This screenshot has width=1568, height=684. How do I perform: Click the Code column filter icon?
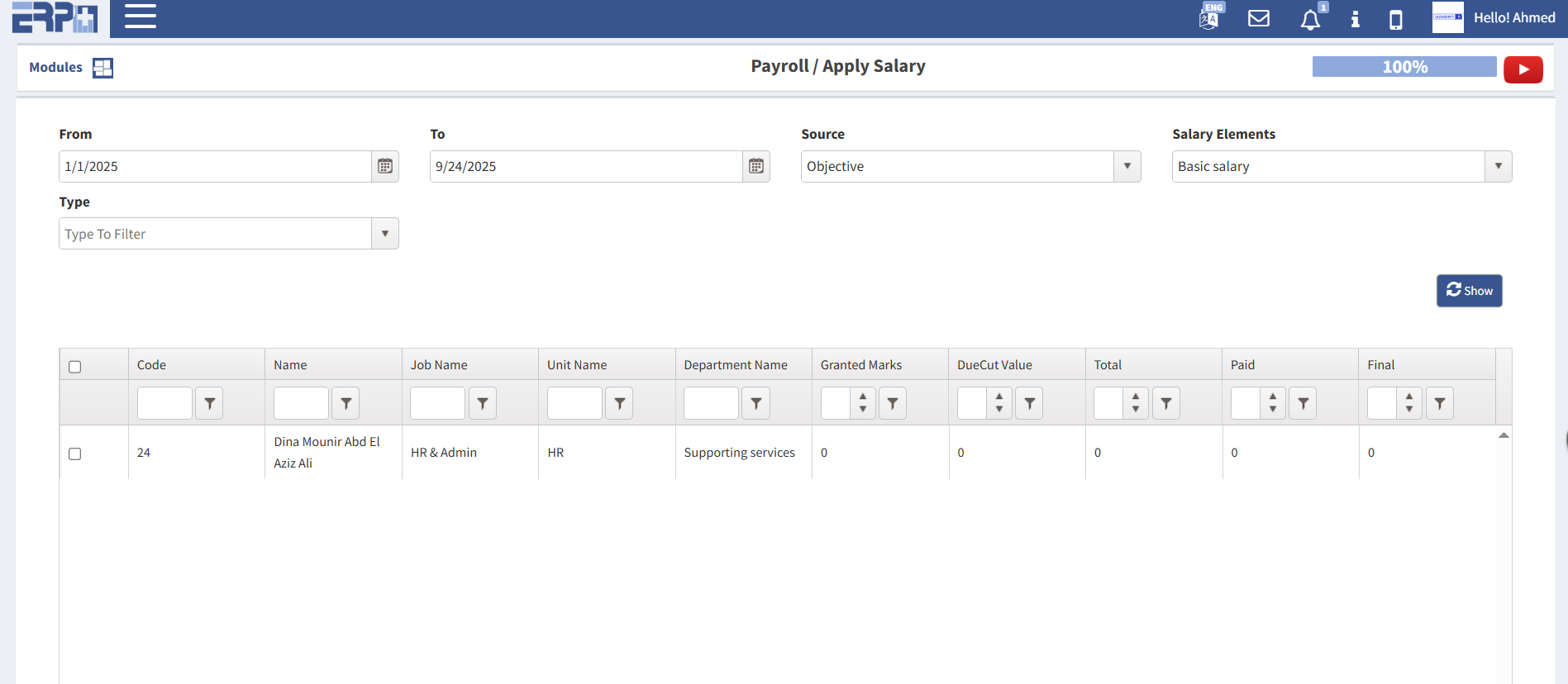tap(210, 403)
